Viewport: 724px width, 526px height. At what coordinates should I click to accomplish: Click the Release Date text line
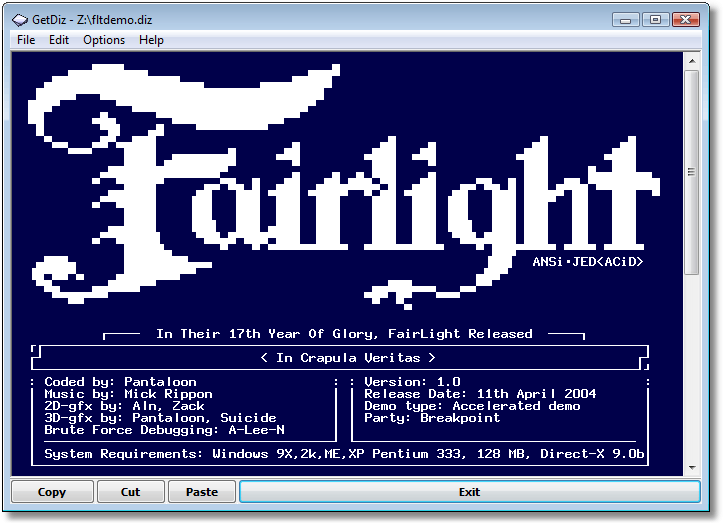tap(480, 394)
